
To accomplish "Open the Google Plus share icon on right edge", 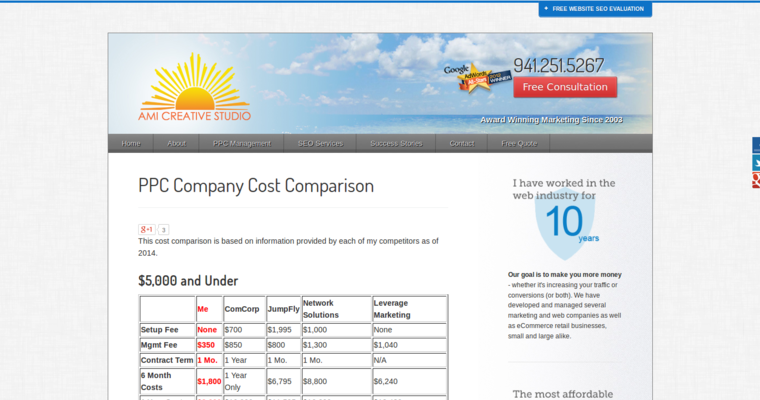I will (x=756, y=181).
